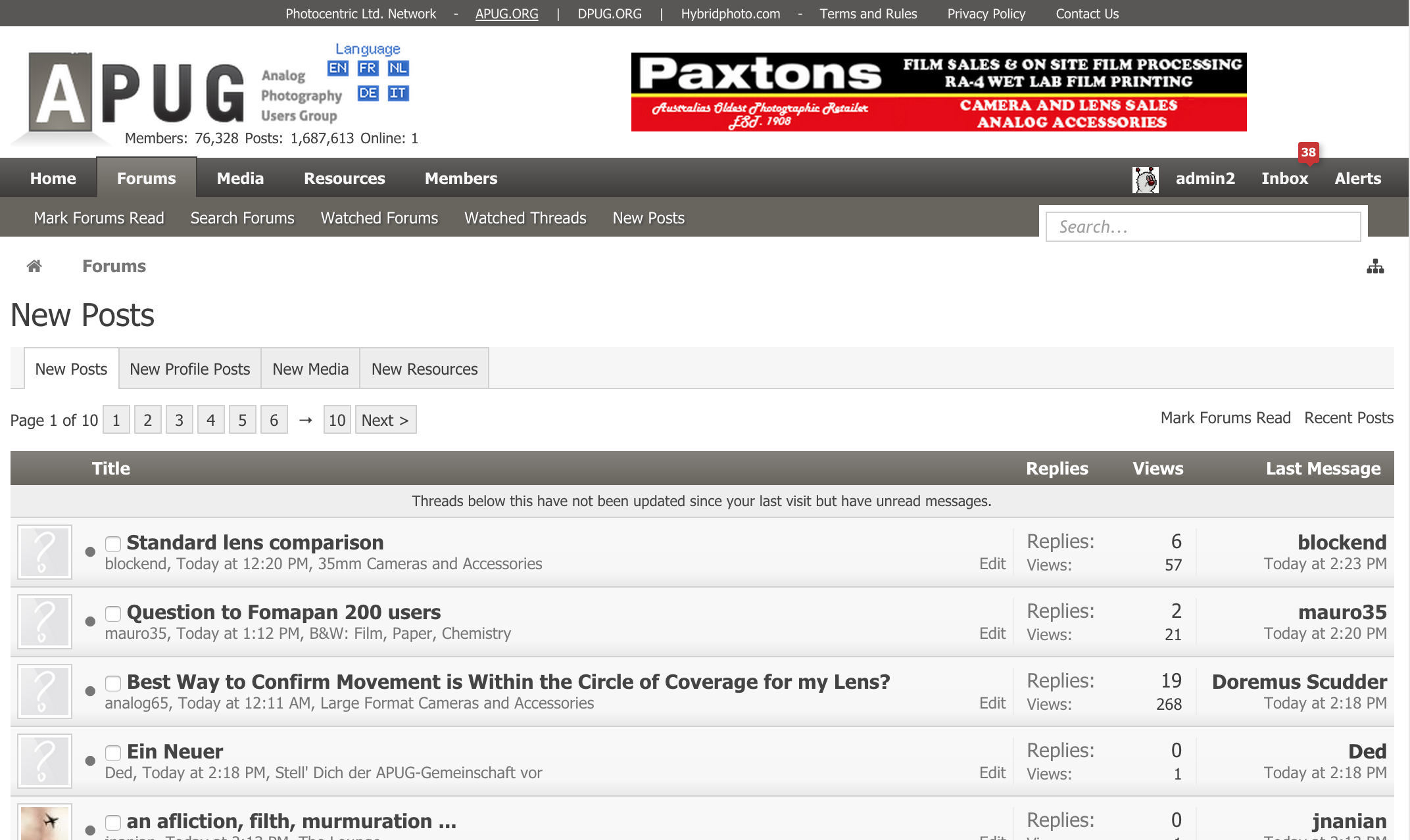This screenshot has height=840, width=1410.
Task: Open admin2 avatar icon
Action: pyautogui.click(x=1145, y=179)
